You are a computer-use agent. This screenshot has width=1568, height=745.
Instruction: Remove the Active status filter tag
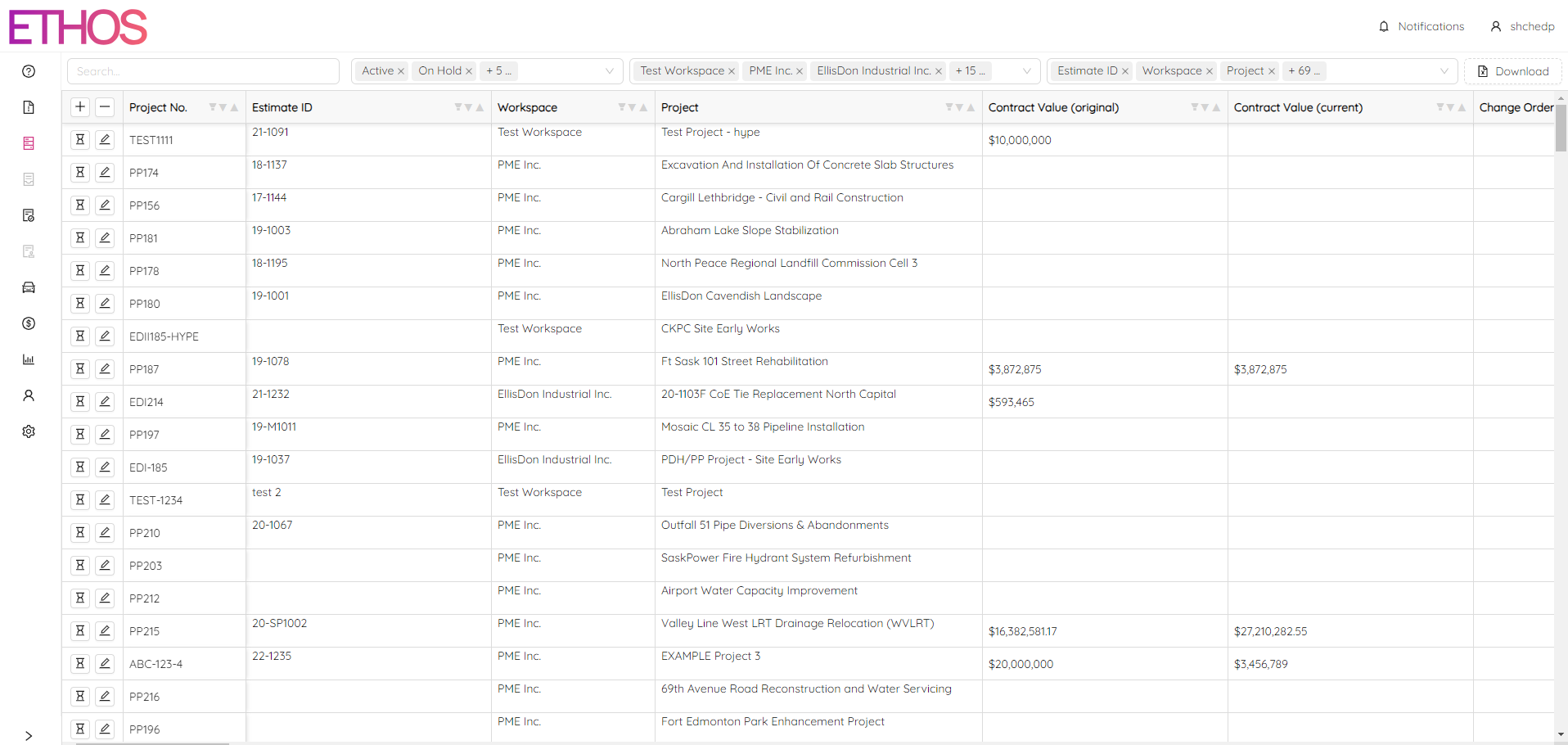[401, 71]
